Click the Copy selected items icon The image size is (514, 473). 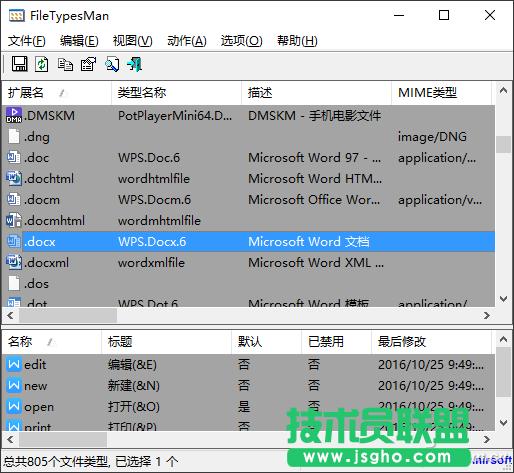pyautogui.click(x=65, y=64)
